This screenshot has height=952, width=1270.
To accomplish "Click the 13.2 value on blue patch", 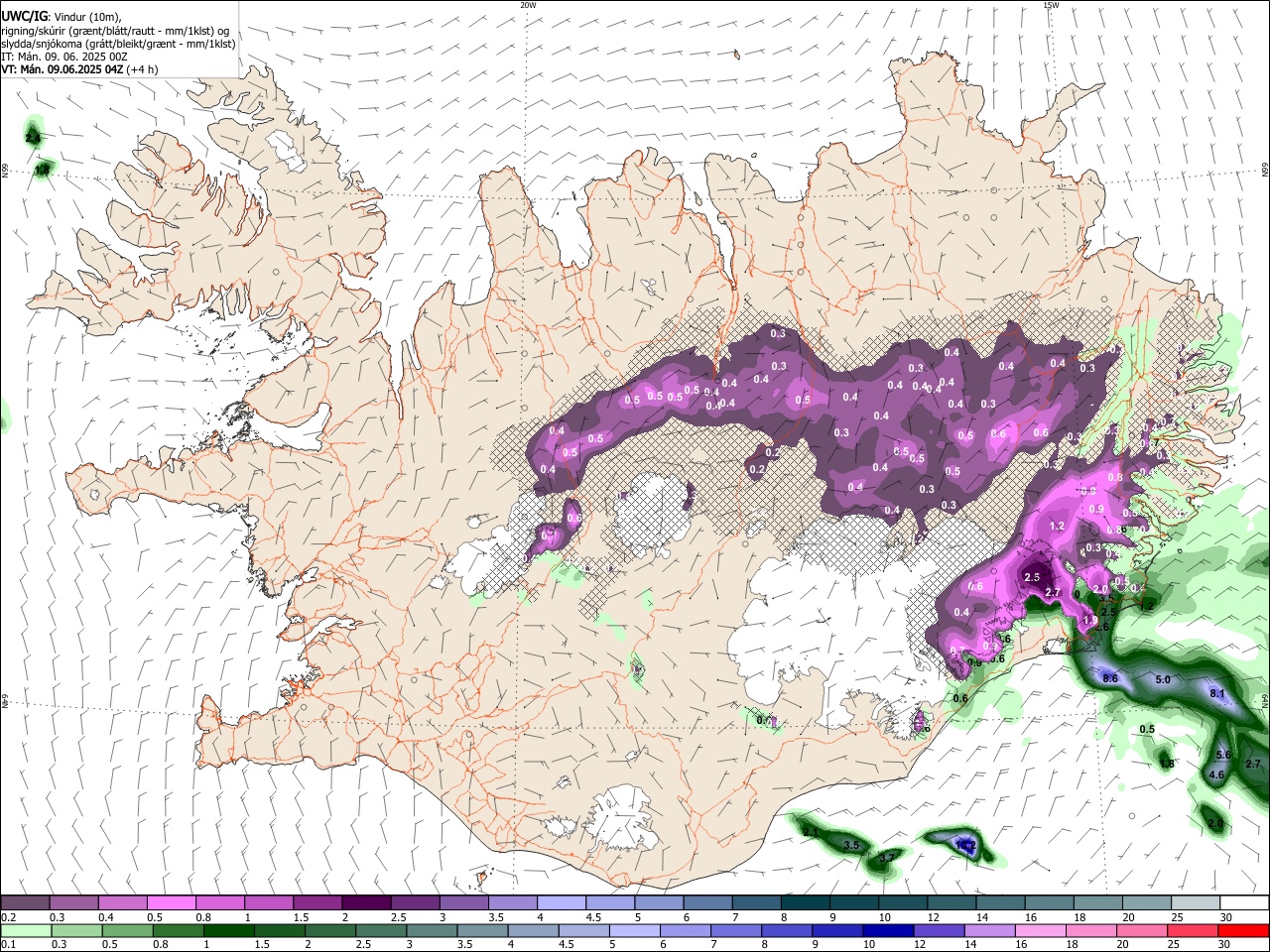I will pyautogui.click(x=965, y=845).
